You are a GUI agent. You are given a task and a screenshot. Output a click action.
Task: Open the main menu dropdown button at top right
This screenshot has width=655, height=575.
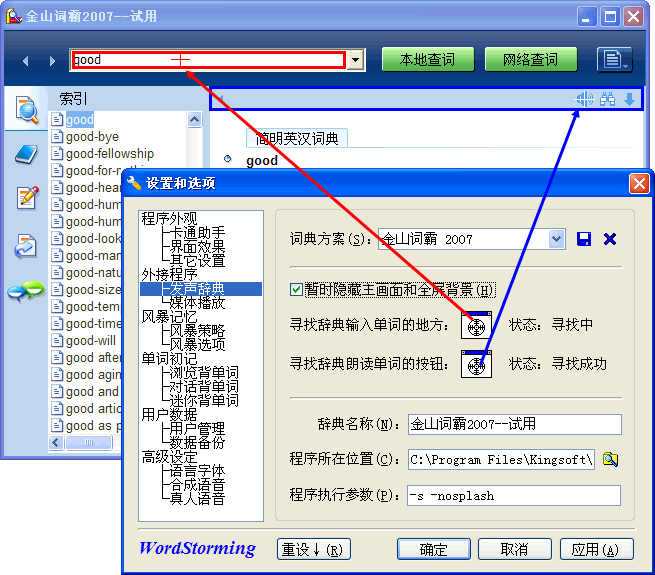click(x=613, y=60)
